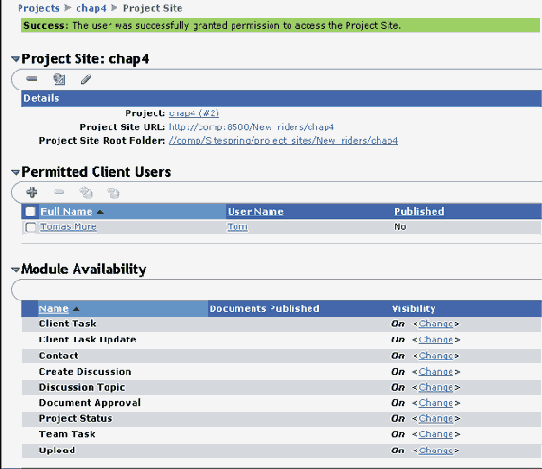Click the minus icon in Permitted Client Users toolbar
Viewport: 542px width, 469px height.
tap(59, 191)
